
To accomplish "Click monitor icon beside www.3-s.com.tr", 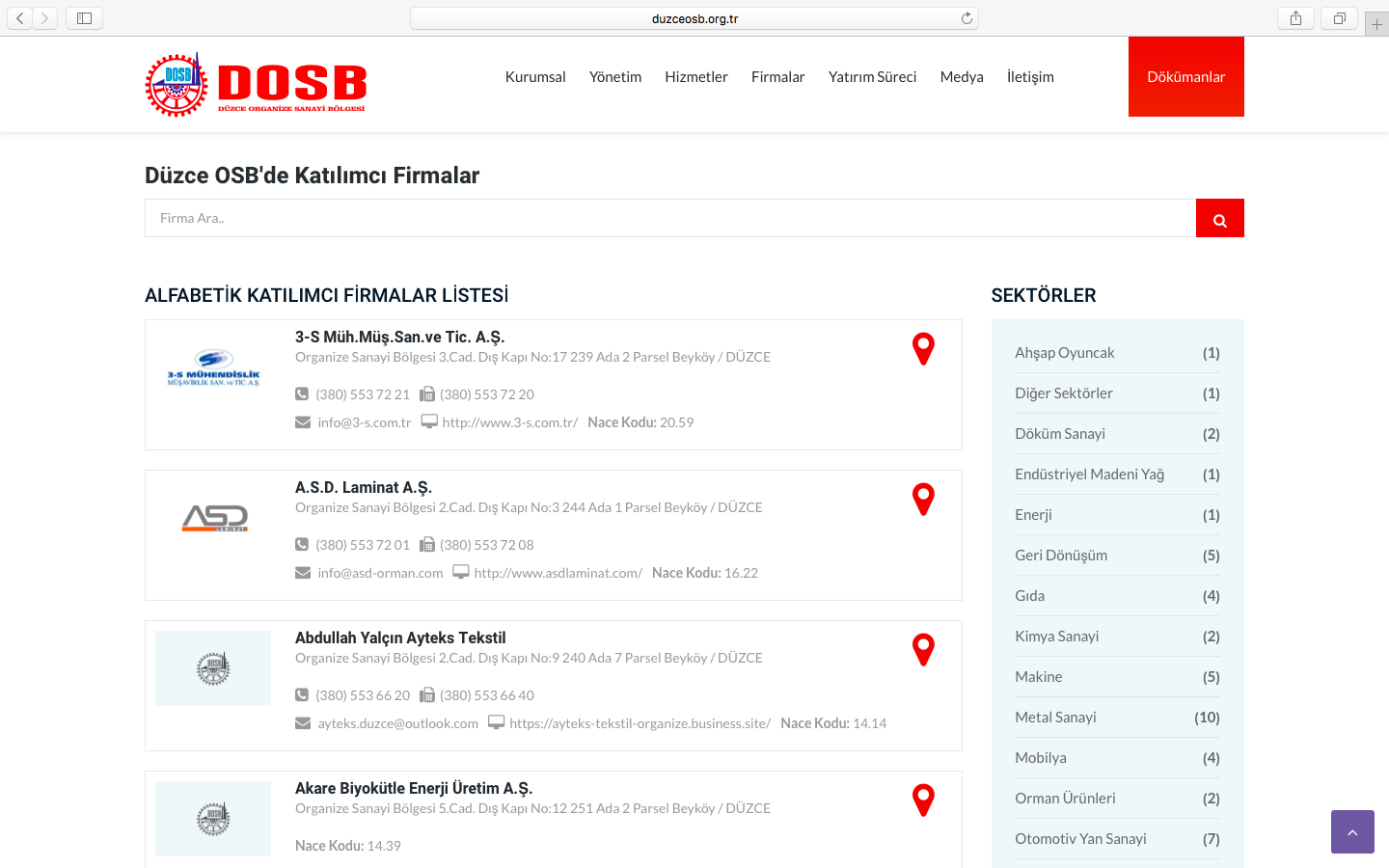I will (x=429, y=421).
